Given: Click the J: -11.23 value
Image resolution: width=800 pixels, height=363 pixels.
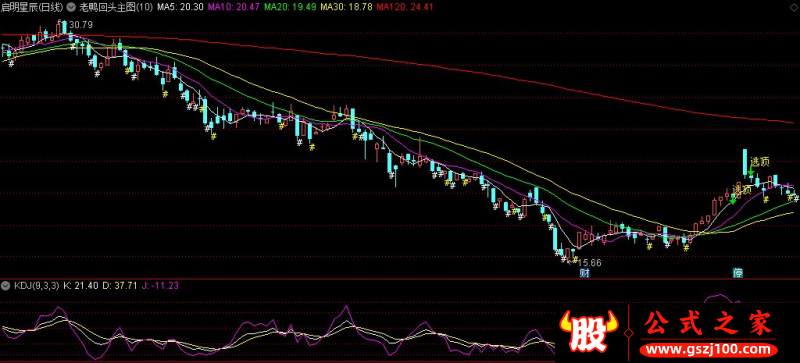Looking at the screenshot, I should click(160, 286).
